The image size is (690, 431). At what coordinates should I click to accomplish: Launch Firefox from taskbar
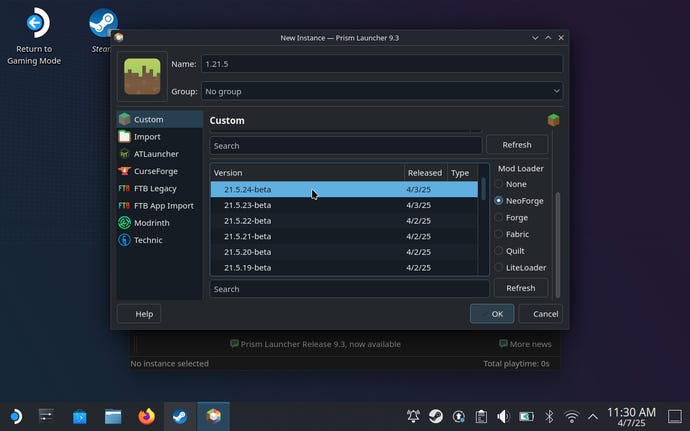point(147,416)
